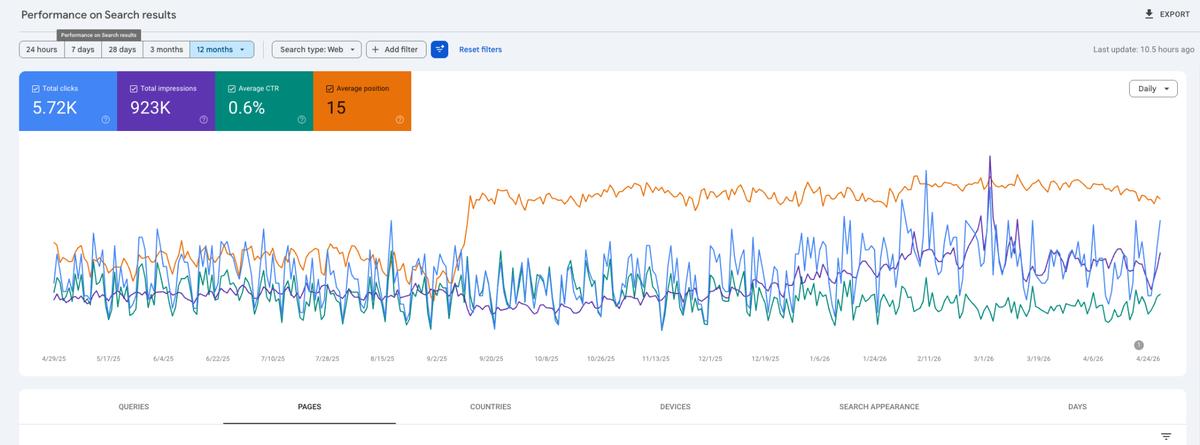Toggle the Average CTR checkbox
The width and height of the screenshot is (1200, 445).
232,88
